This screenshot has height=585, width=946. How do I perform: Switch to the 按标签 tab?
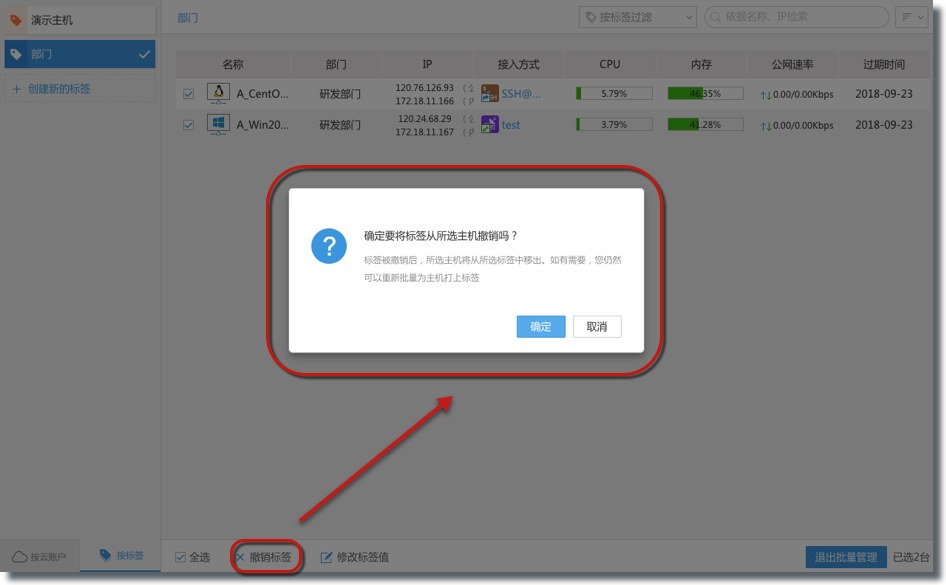click(121, 556)
